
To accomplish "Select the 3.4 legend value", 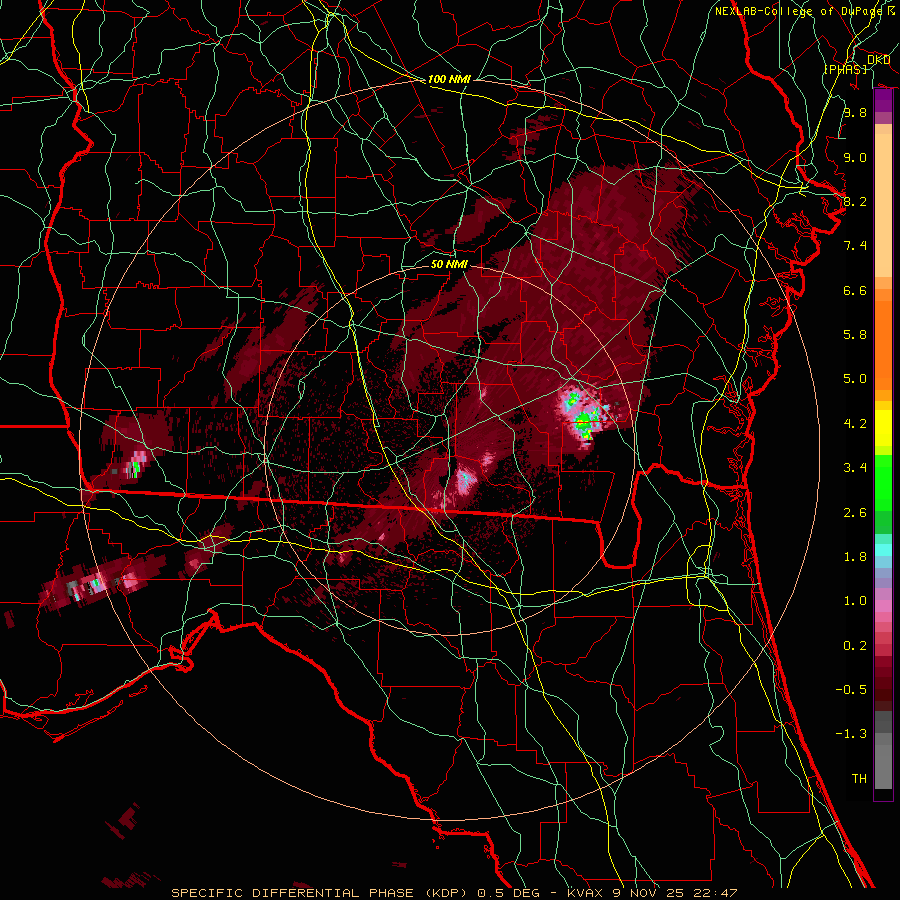I will click(x=855, y=468).
